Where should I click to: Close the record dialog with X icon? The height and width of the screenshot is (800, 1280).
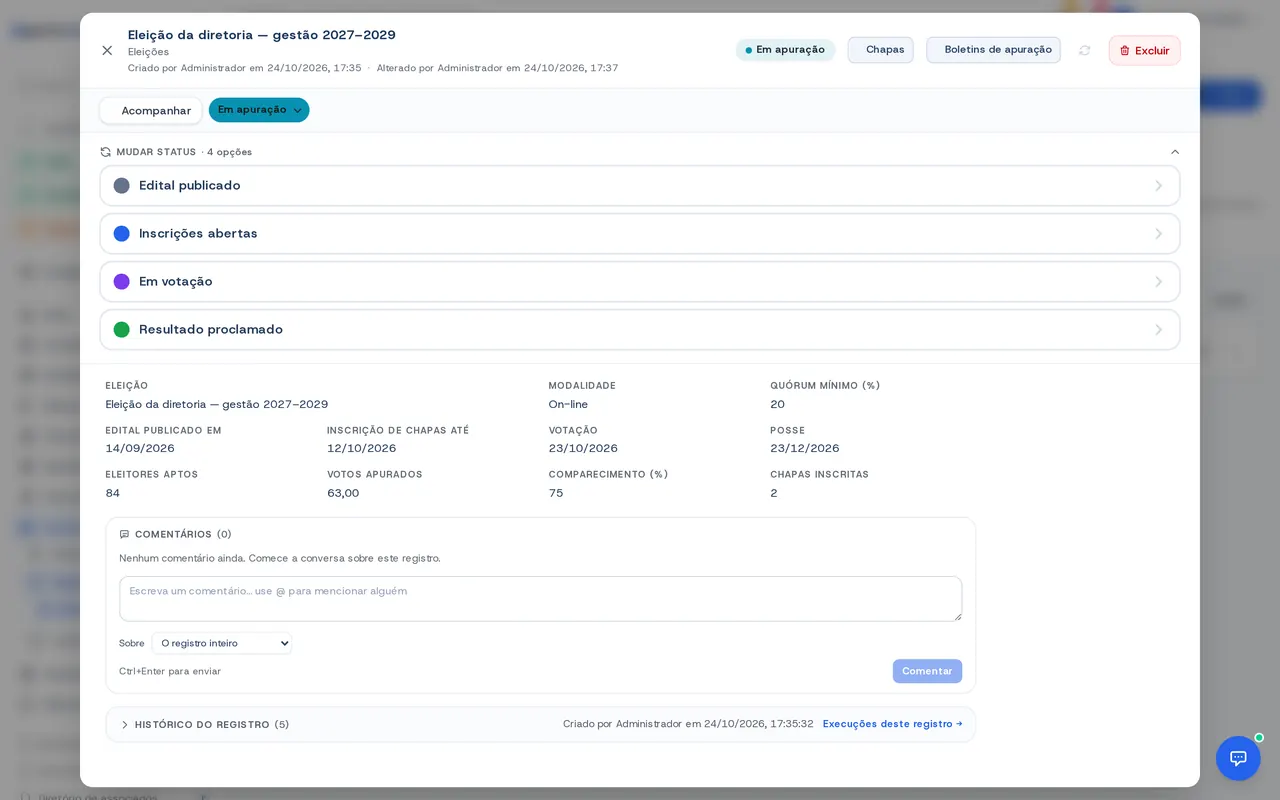click(107, 50)
